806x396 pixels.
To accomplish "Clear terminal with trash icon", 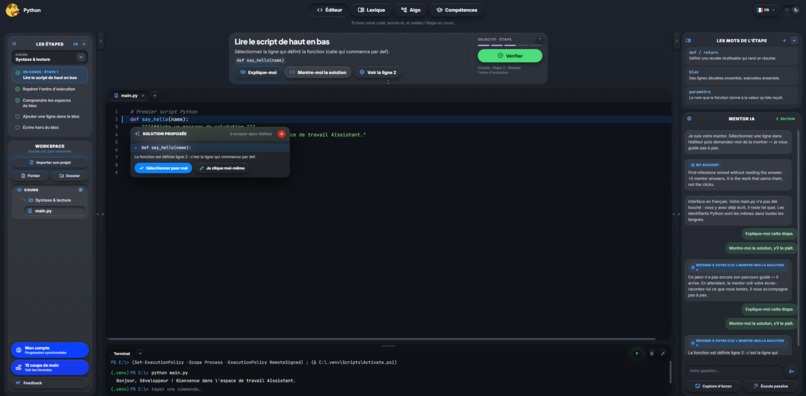I will pos(652,353).
